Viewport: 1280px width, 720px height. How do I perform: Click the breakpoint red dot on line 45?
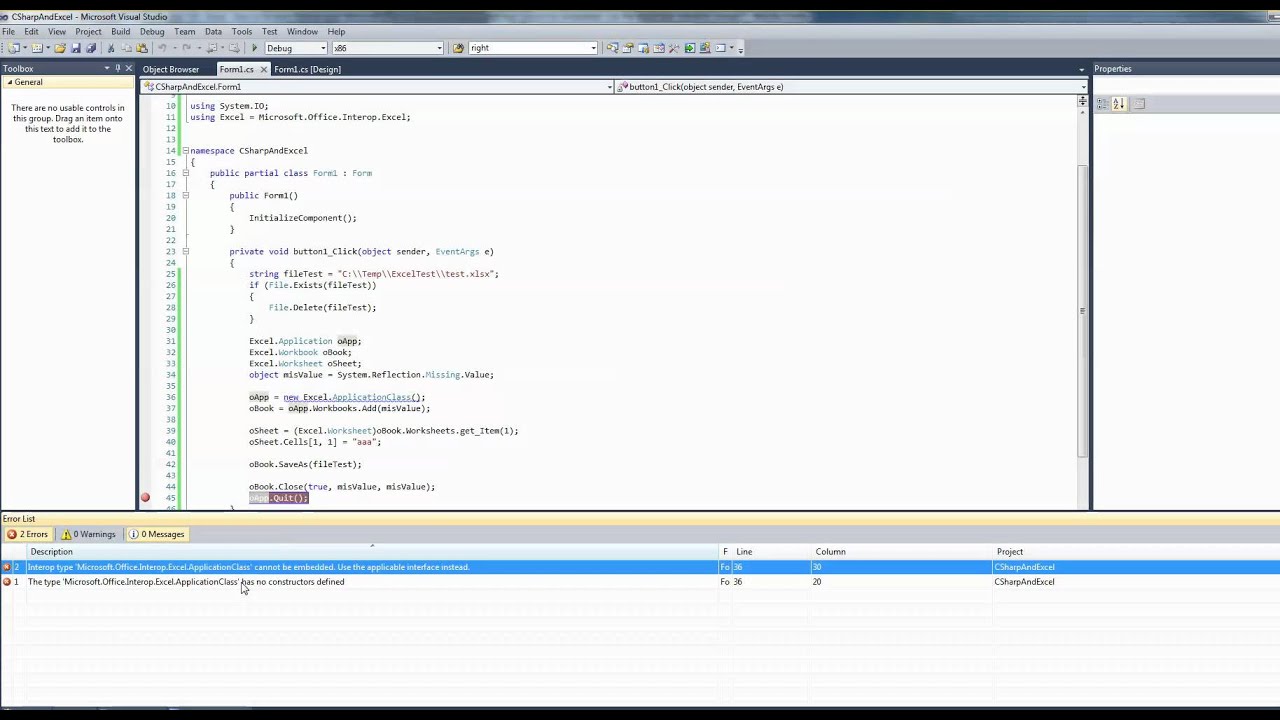145,497
